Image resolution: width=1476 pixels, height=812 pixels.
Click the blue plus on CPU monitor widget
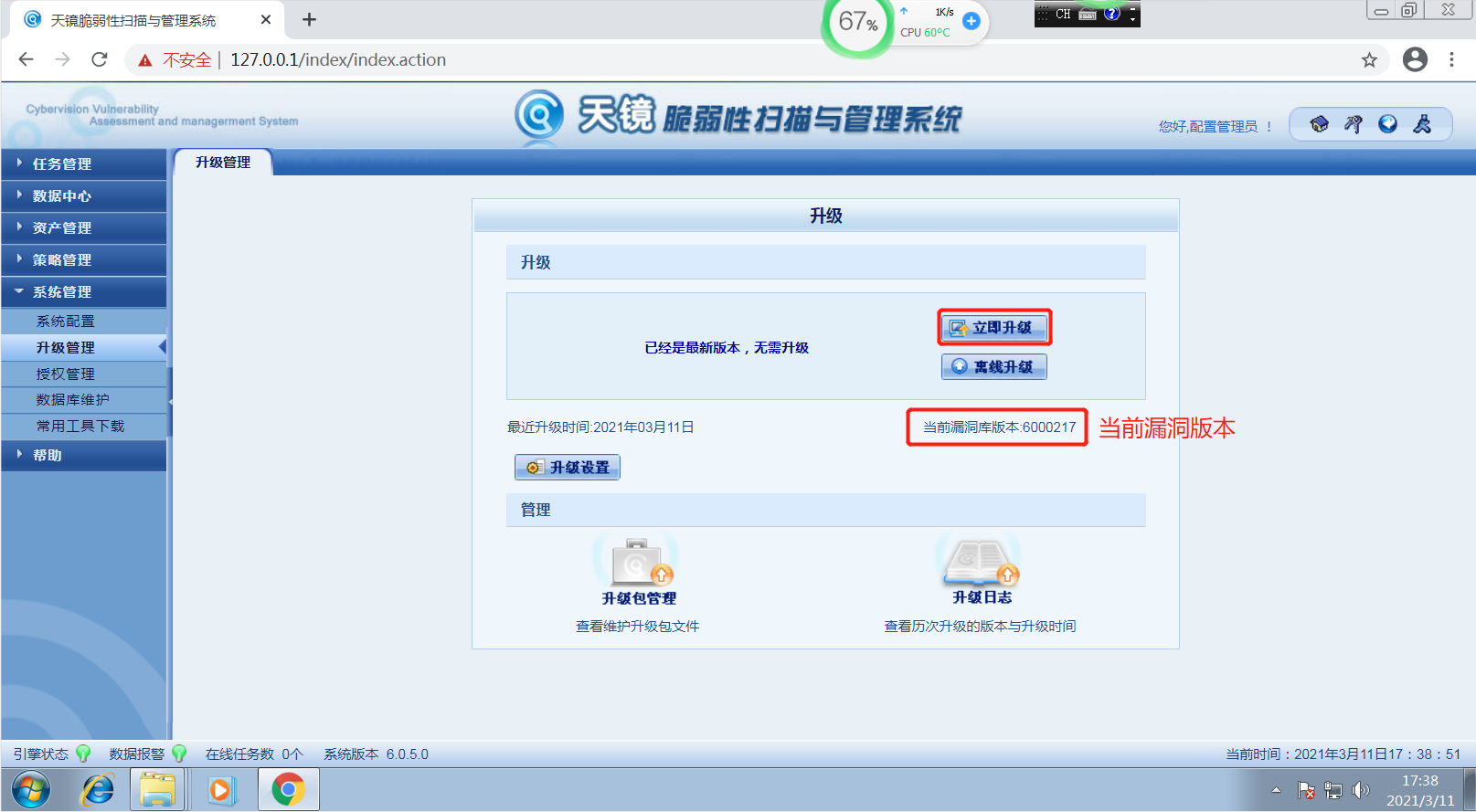pos(972,20)
